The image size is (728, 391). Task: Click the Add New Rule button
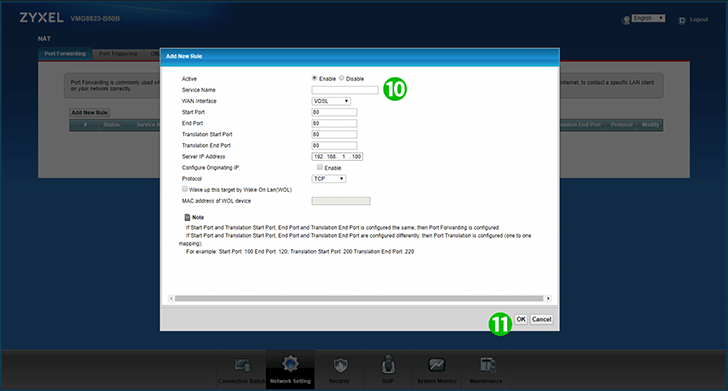[90, 112]
